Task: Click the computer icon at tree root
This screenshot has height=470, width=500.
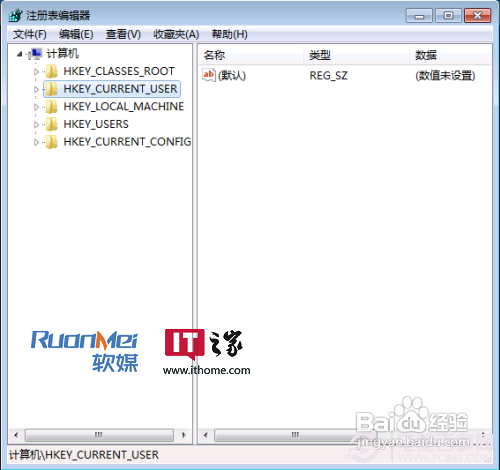Action: 36,54
